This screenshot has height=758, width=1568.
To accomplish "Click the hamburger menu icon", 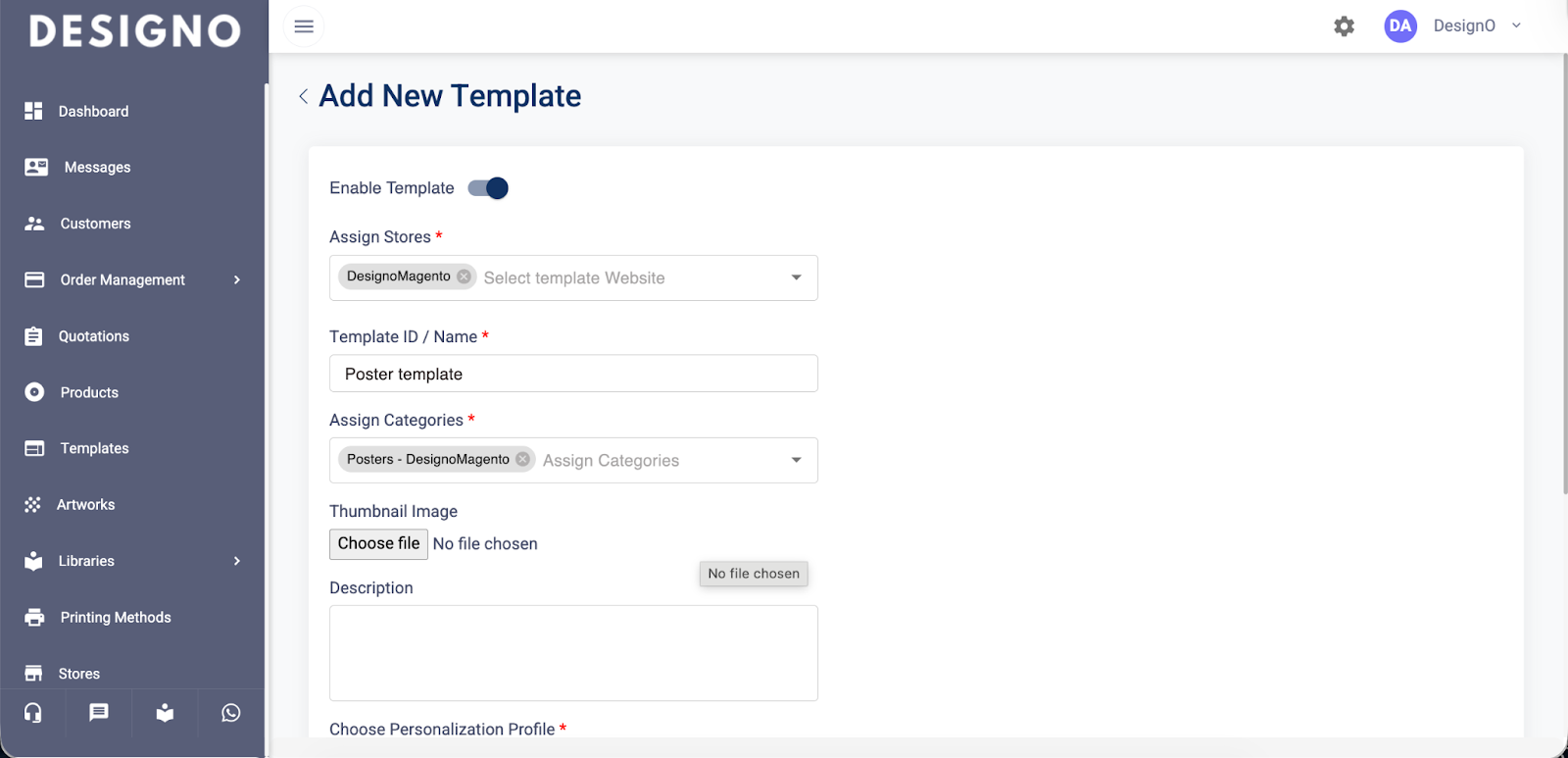I will point(304,26).
